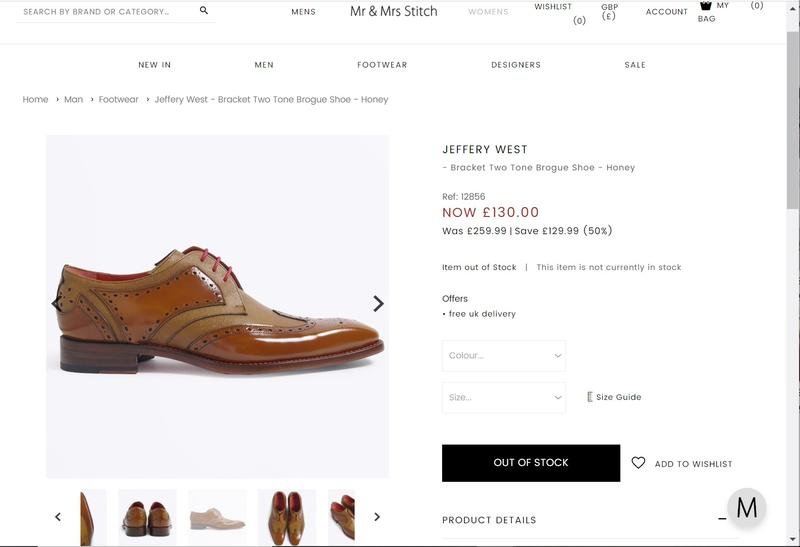
Task: Open the Size Guide link
Action: [618, 397]
